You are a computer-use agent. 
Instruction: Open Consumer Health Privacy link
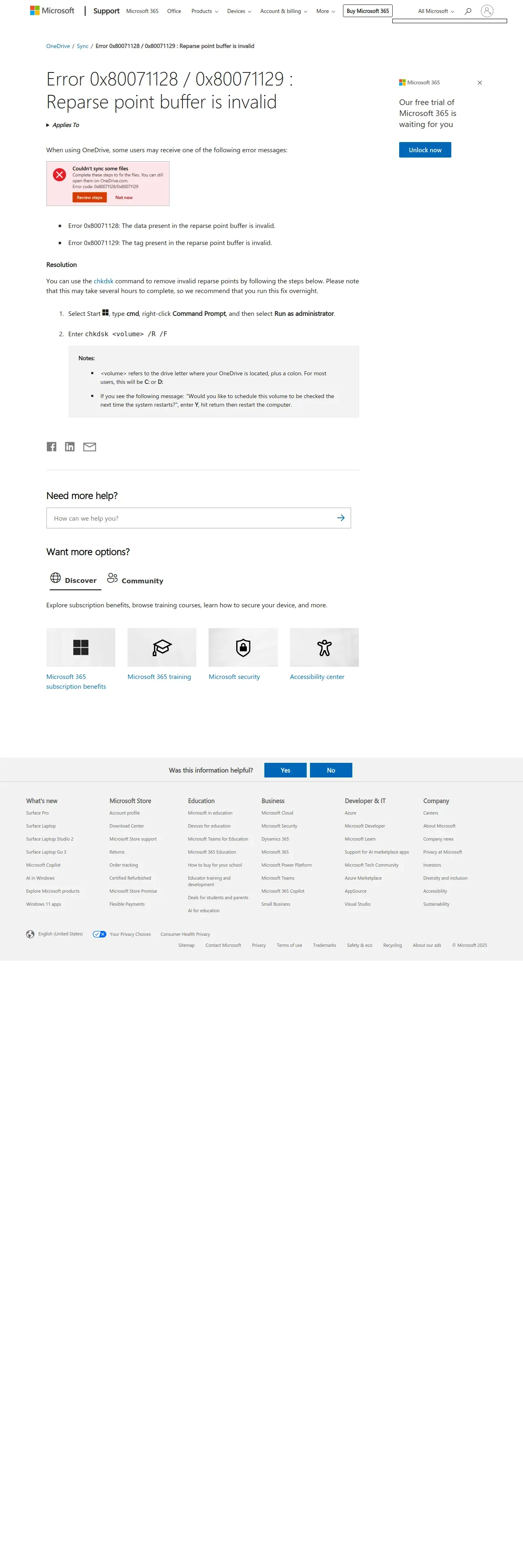click(185, 934)
